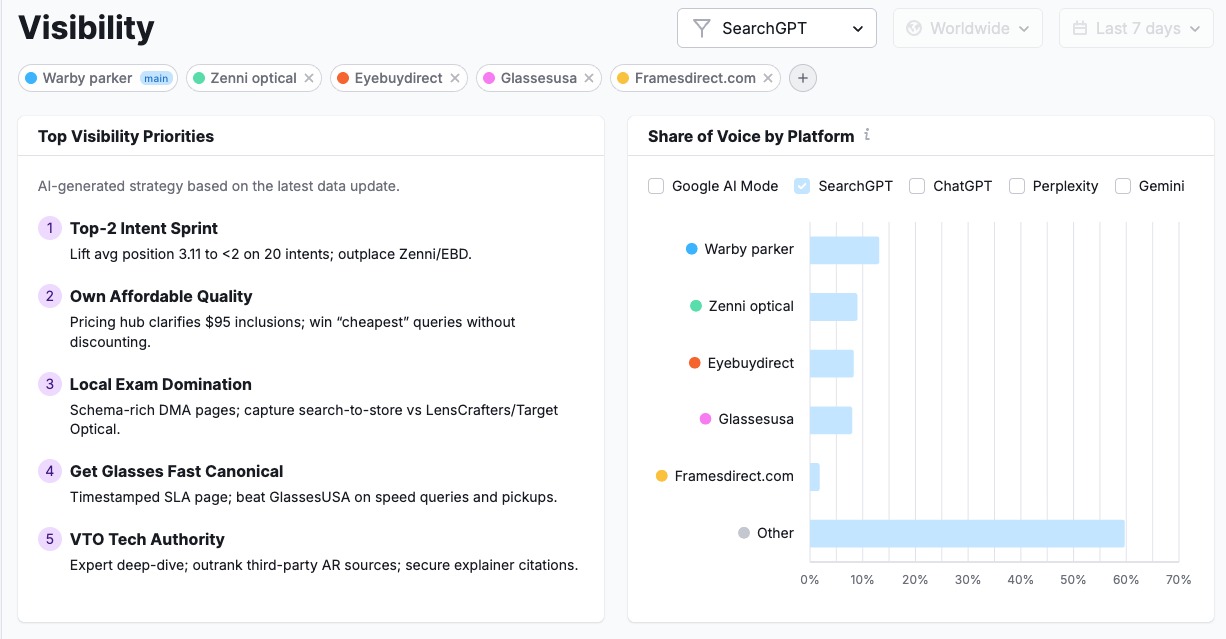Click the 'Schema-rich DMA pages' description
This screenshot has width=1226, height=639.
click(314, 419)
